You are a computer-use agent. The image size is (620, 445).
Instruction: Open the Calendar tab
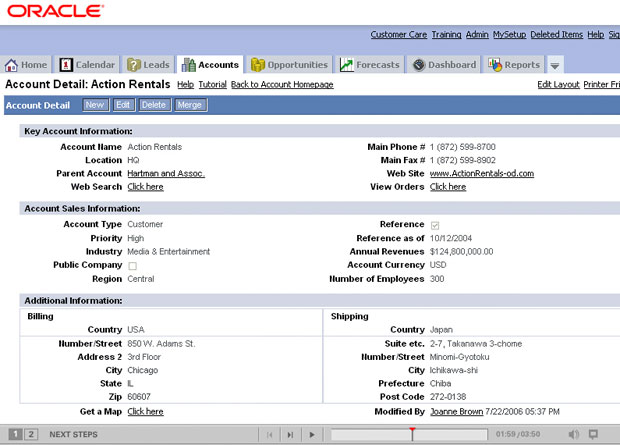(87, 65)
